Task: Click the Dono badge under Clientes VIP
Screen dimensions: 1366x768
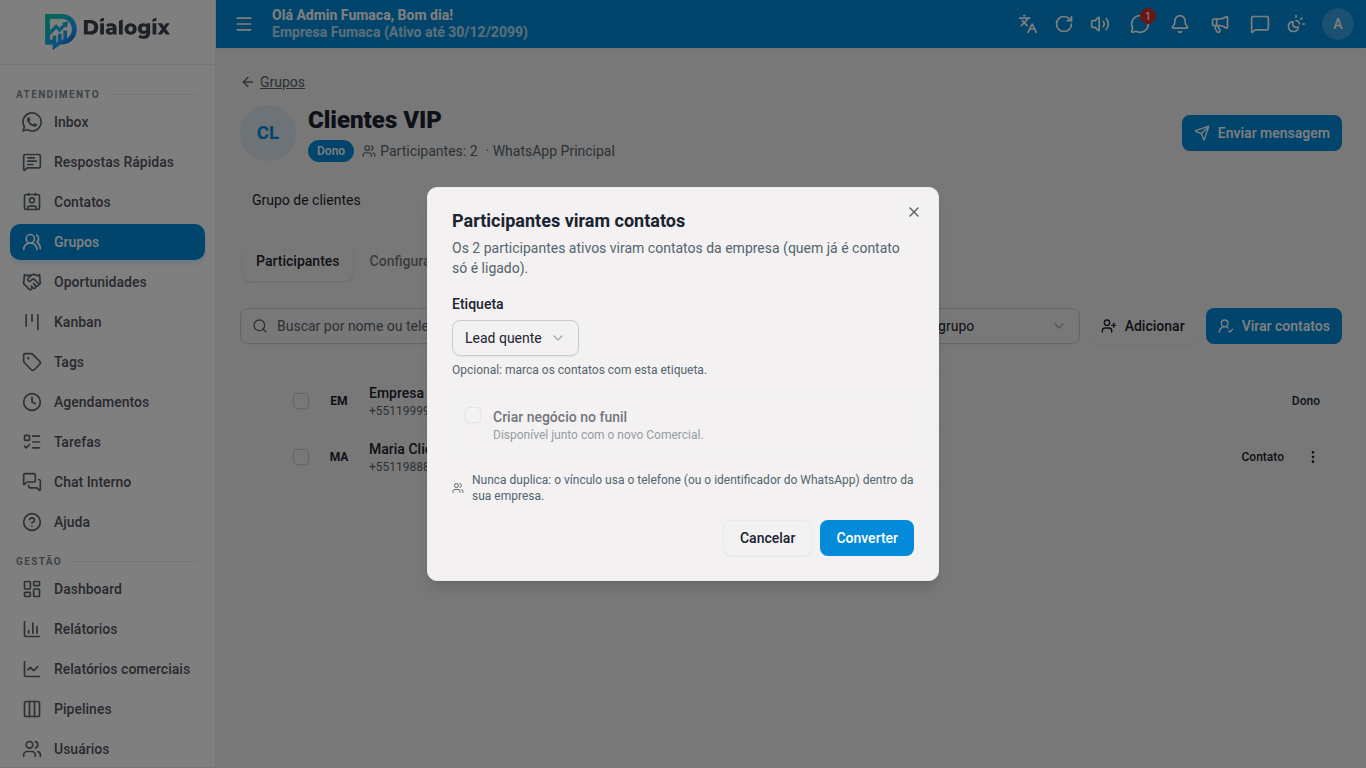Action: pos(331,151)
